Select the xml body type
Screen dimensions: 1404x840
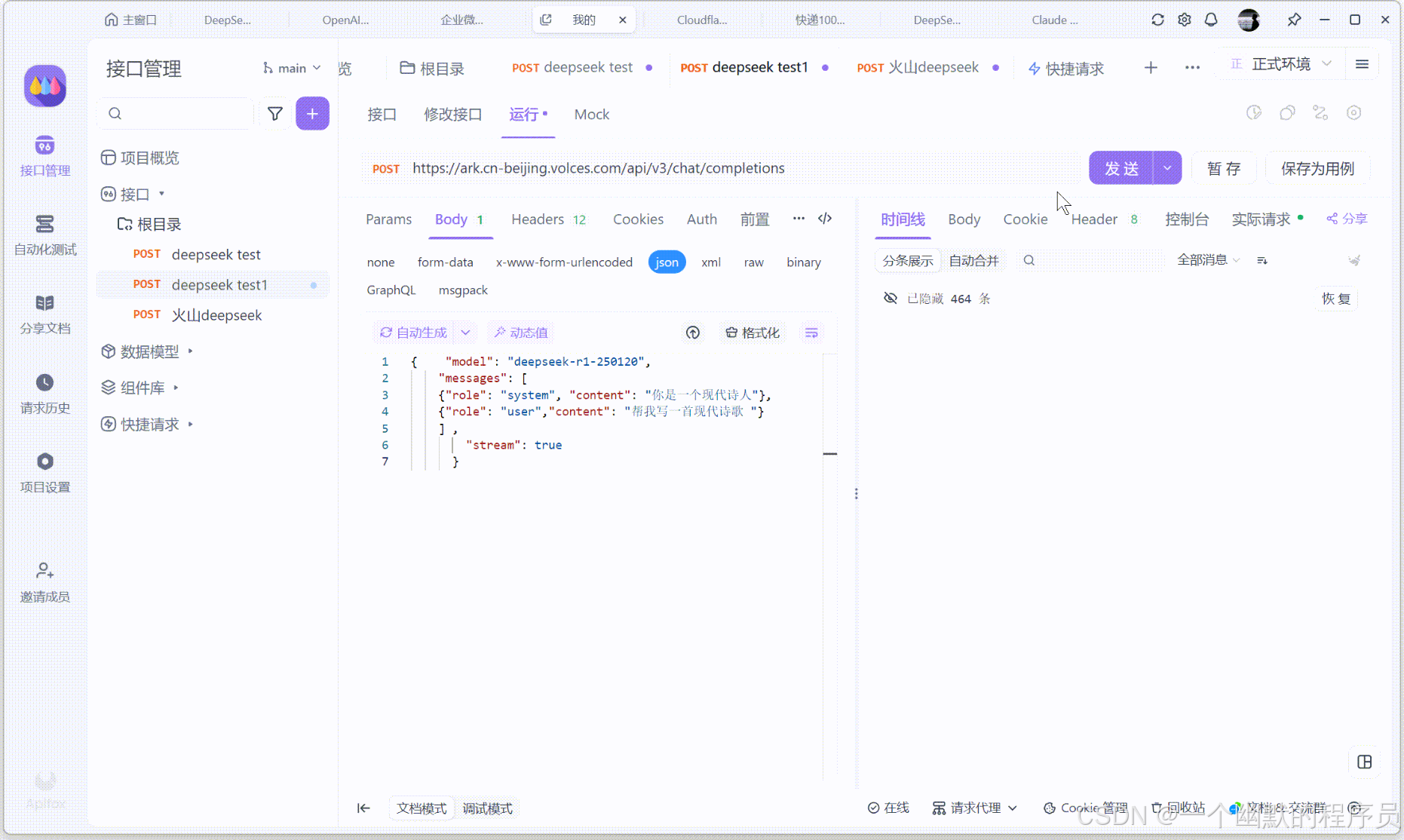point(711,262)
